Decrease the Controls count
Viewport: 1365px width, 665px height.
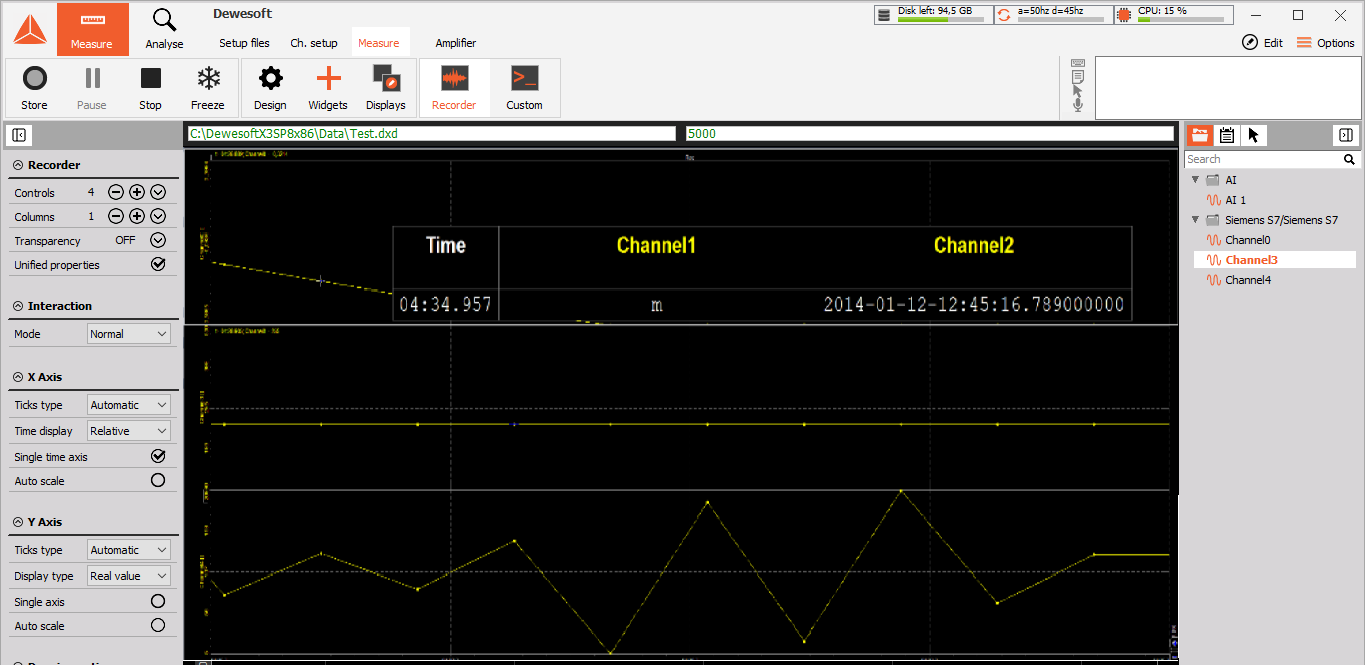click(x=116, y=192)
